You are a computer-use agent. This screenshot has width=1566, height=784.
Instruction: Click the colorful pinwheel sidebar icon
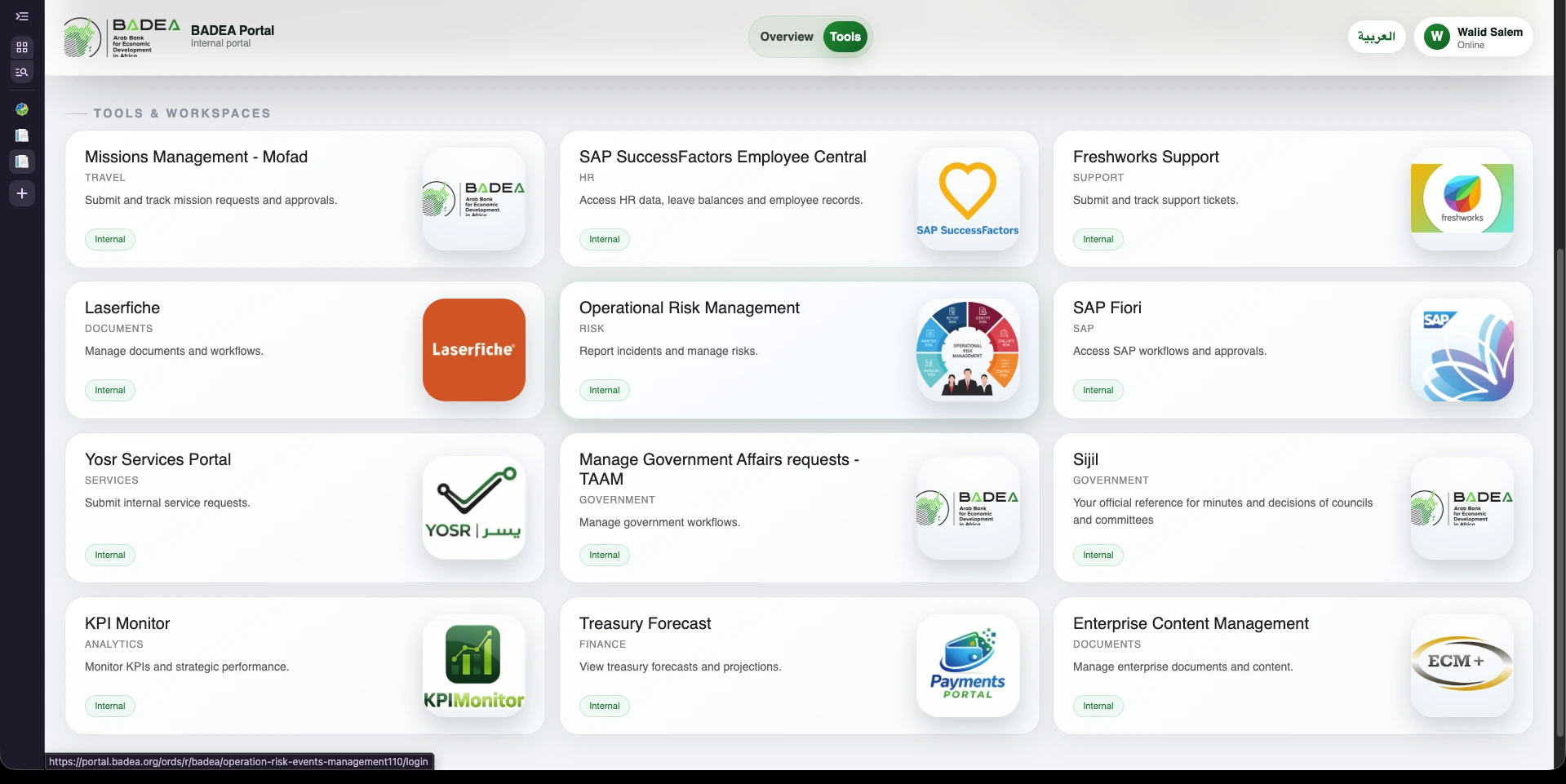[22, 109]
